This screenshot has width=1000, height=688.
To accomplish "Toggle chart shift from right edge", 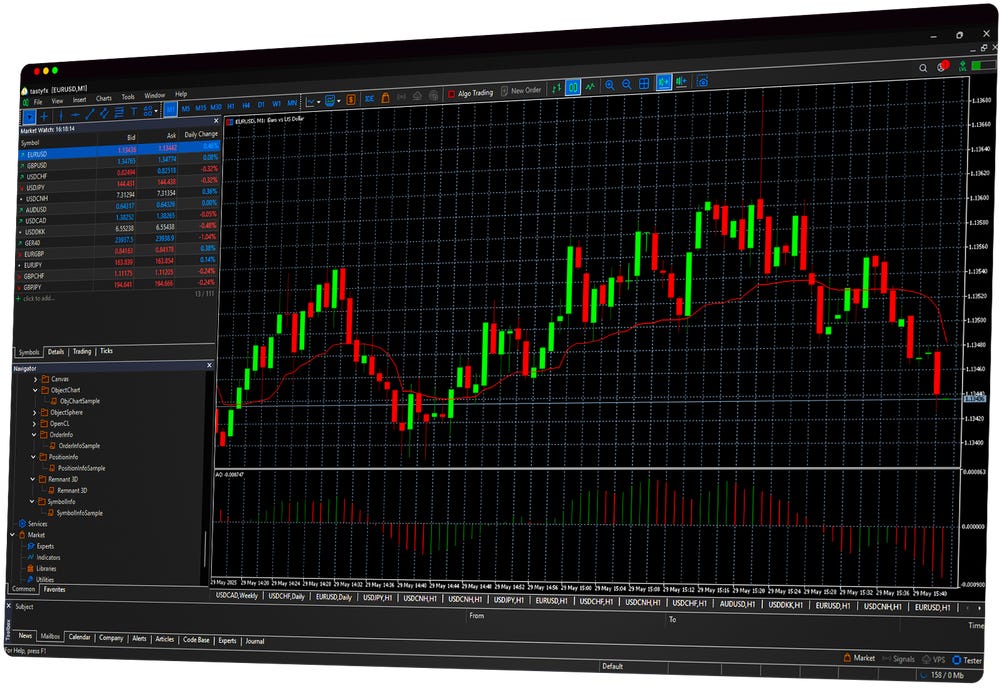I will pos(681,82).
